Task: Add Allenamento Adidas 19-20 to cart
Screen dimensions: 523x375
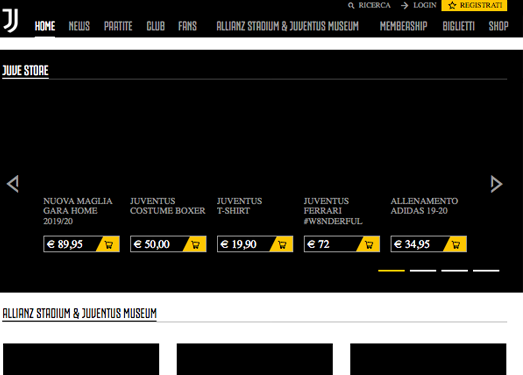Action: [x=455, y=244]
